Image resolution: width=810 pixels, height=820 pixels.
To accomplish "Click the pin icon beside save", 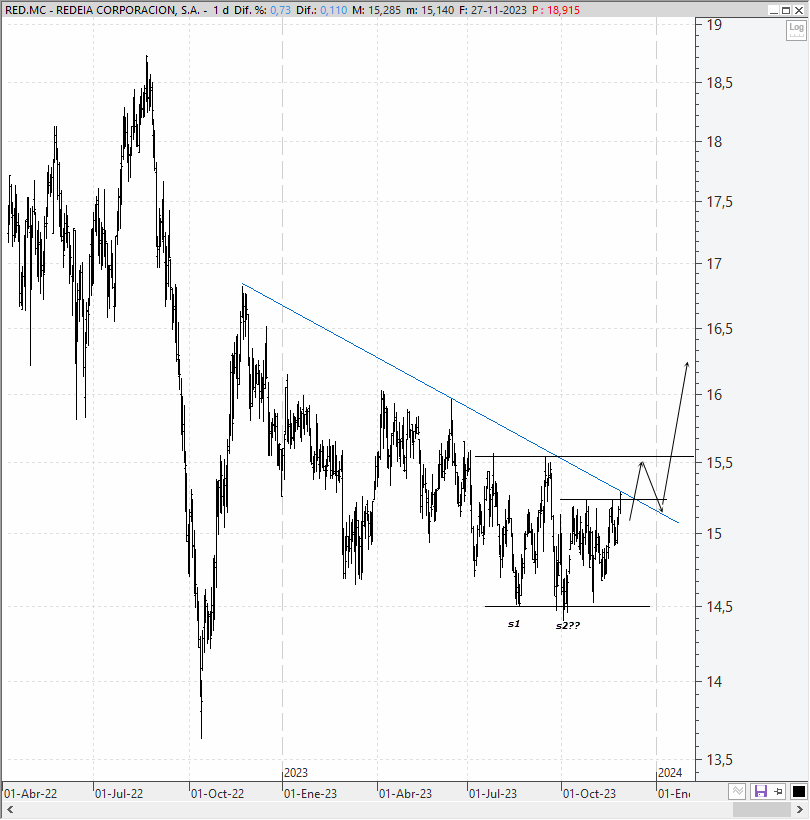I will (779, 791).
